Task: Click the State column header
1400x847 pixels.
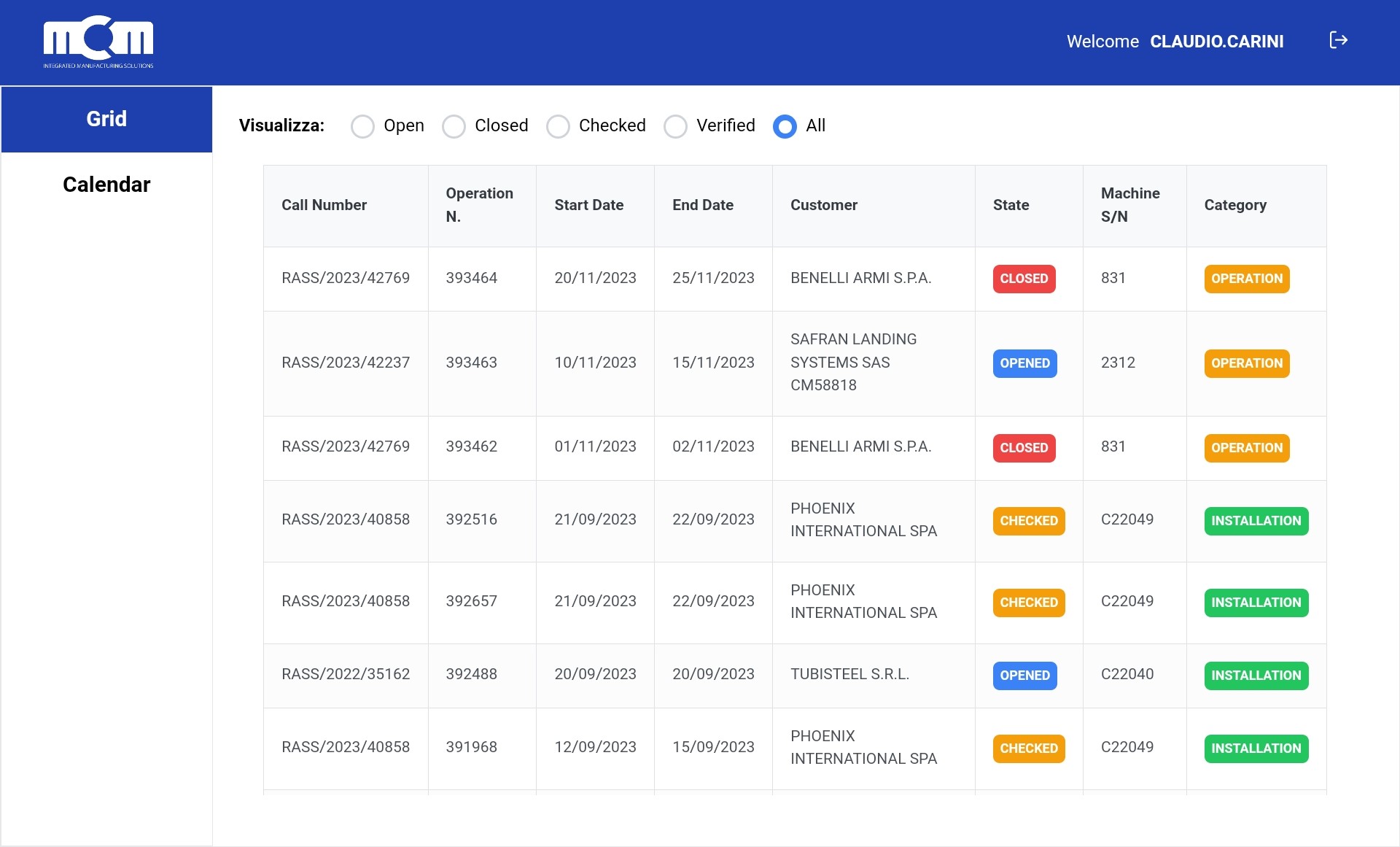Action: pos(1011,205)
